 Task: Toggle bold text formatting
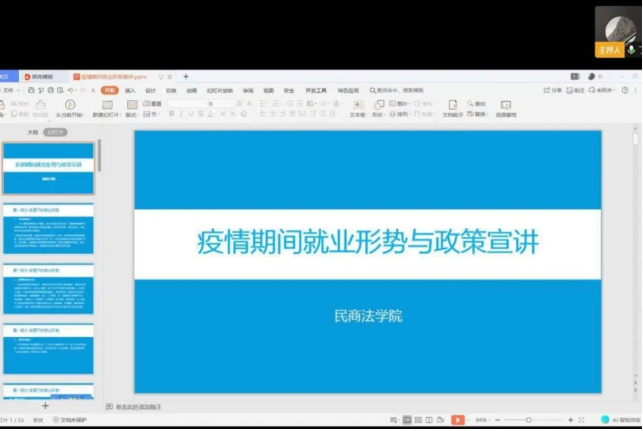pyautogui.click(x=171, y=114)
